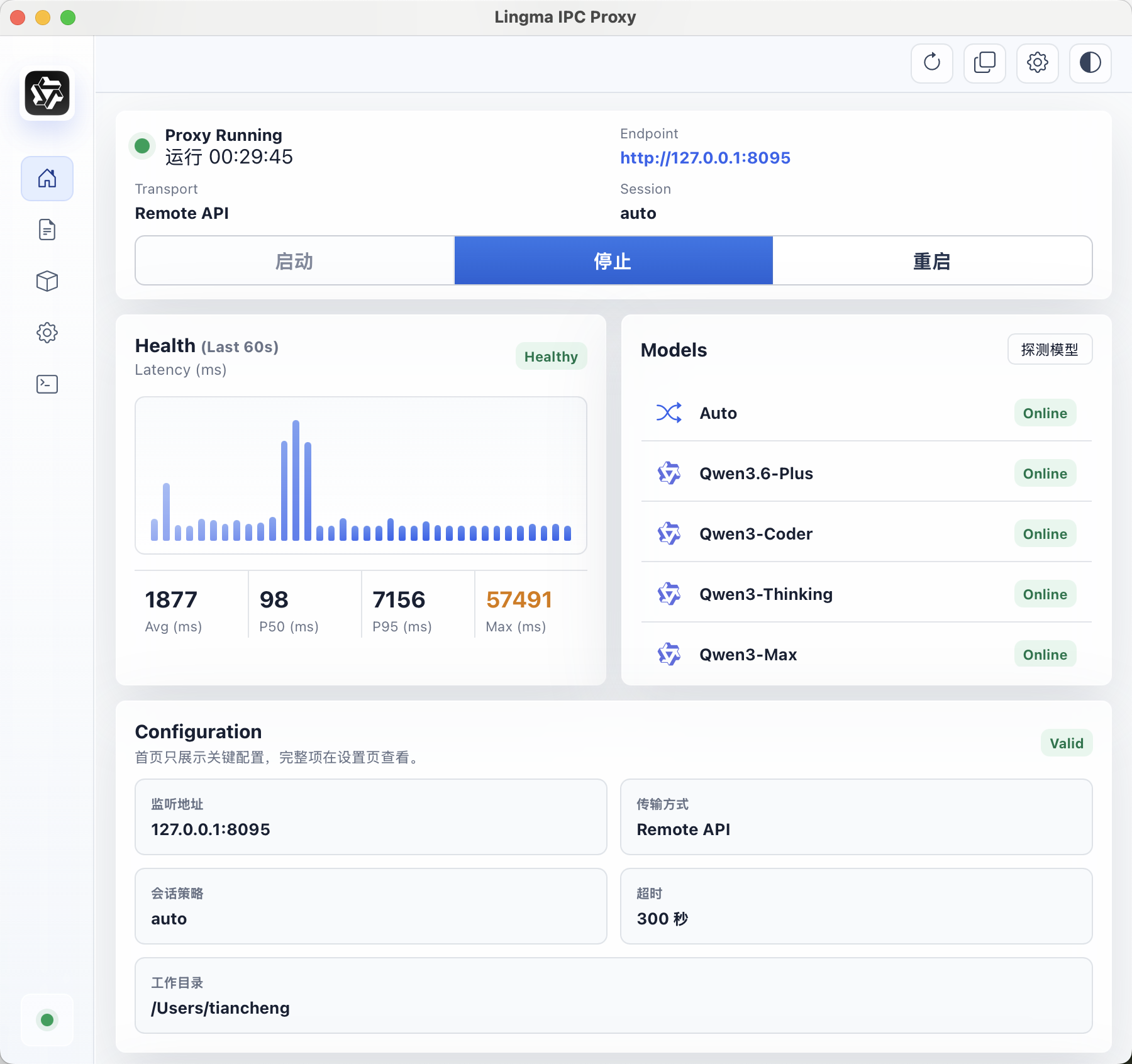The image size is (1132, 1064).
Task: Click the 7156 P95 latency value
Action: pos(399,600)
